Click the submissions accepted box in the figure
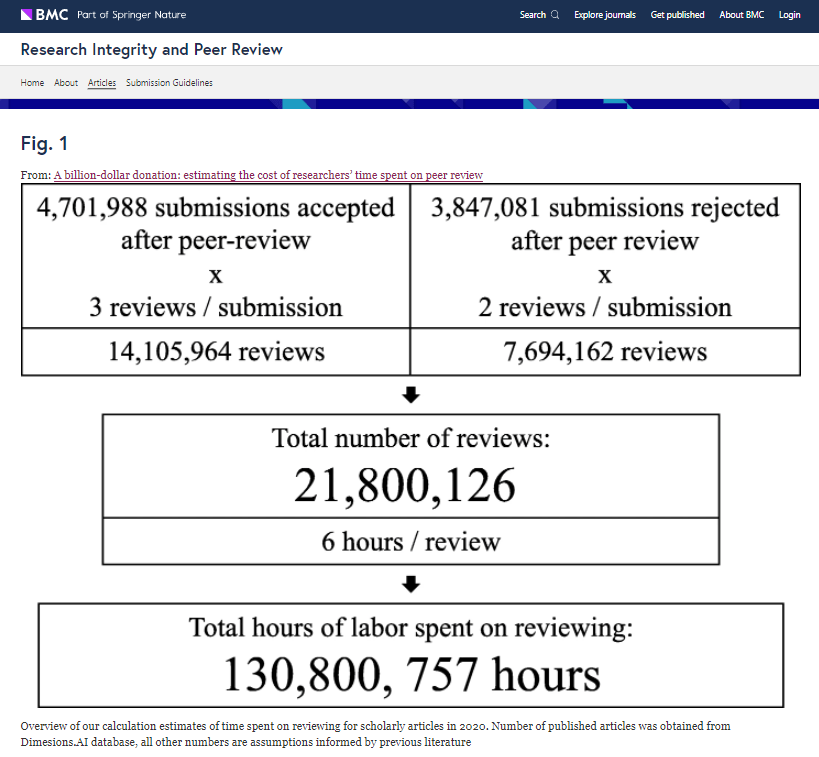This screenshot has width=819, height=757. pyautogui.click(x=216, y=256)
